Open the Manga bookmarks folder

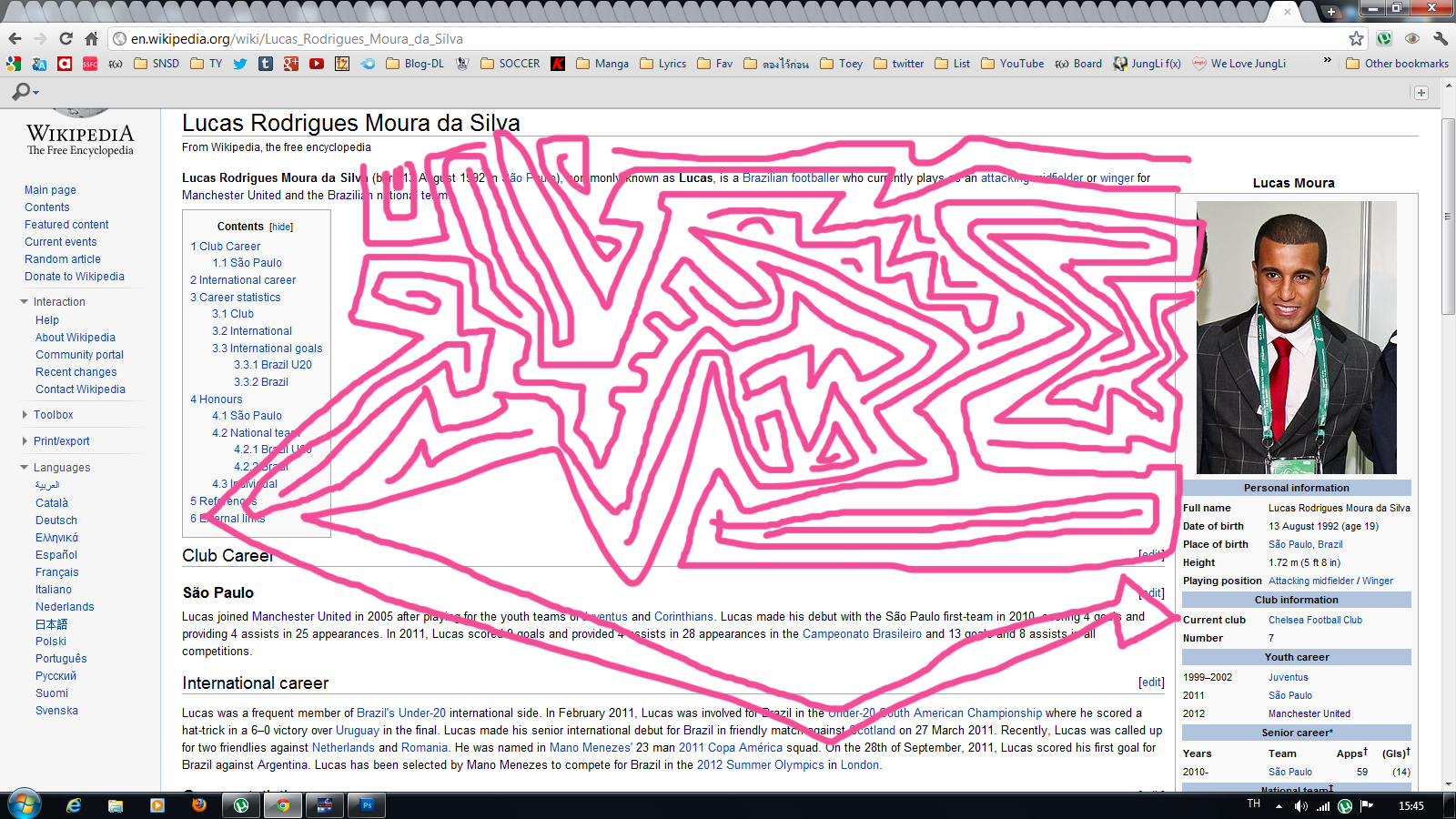click(x=602, y=64)
